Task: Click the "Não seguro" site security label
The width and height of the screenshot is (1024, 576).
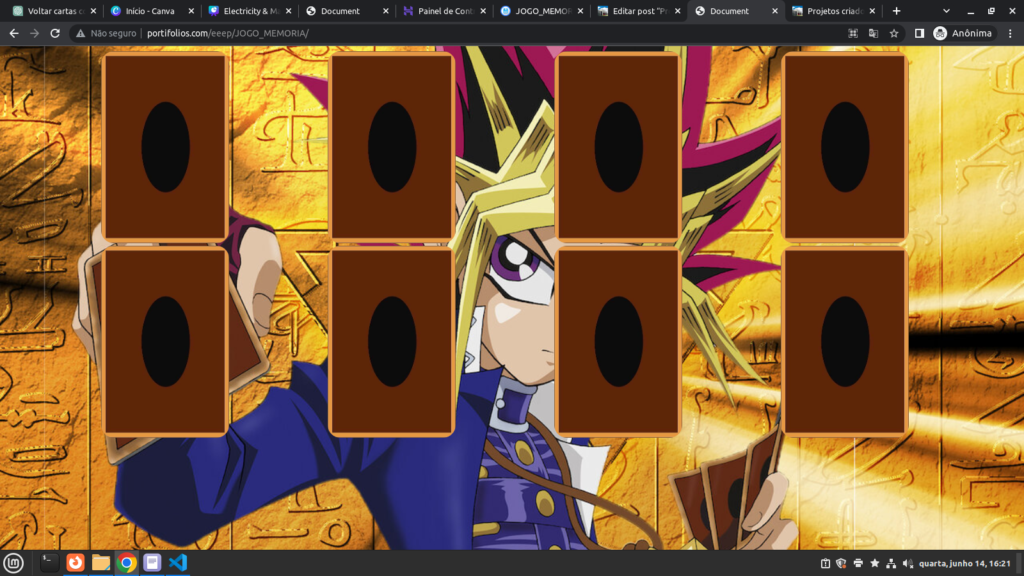Action: (x=105, y=33)
